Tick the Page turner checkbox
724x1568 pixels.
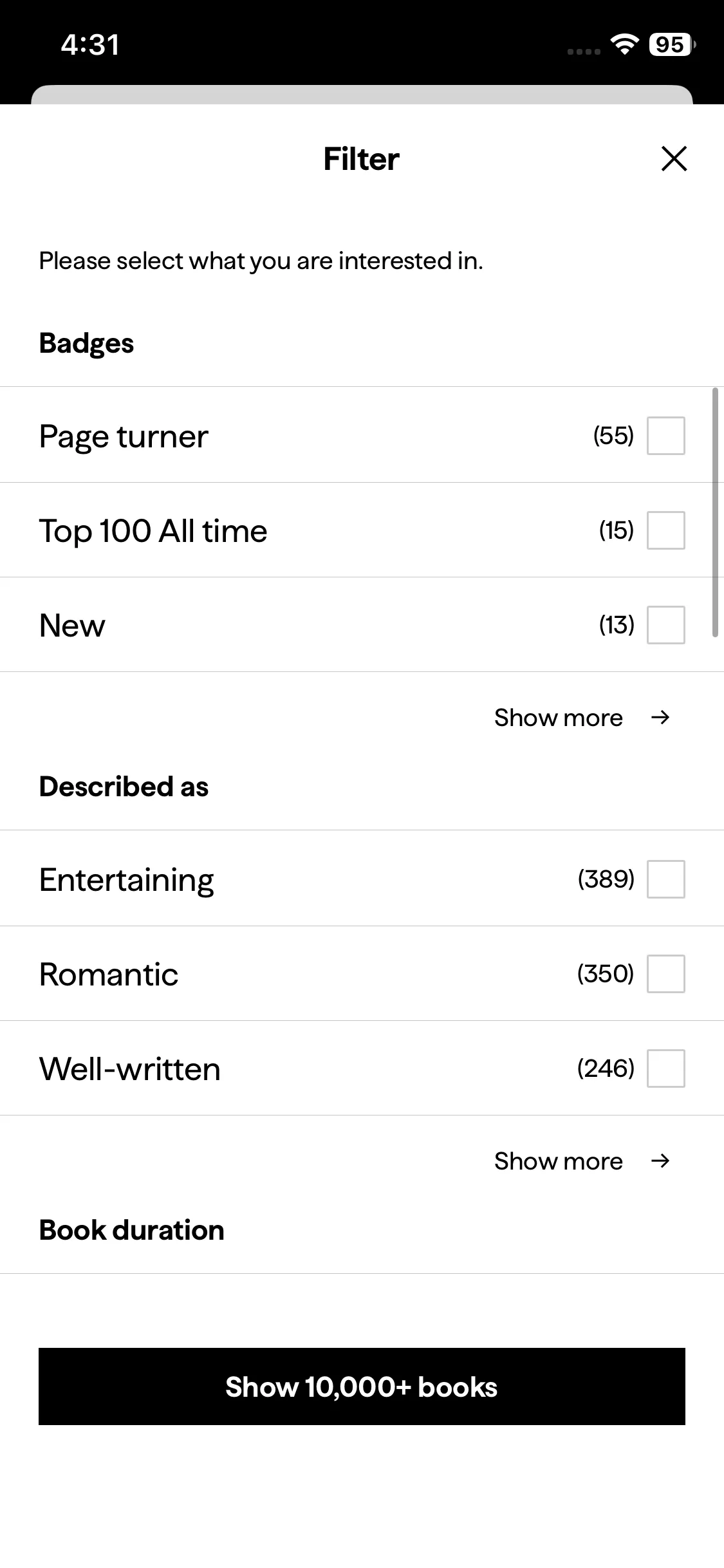[665, 436]
